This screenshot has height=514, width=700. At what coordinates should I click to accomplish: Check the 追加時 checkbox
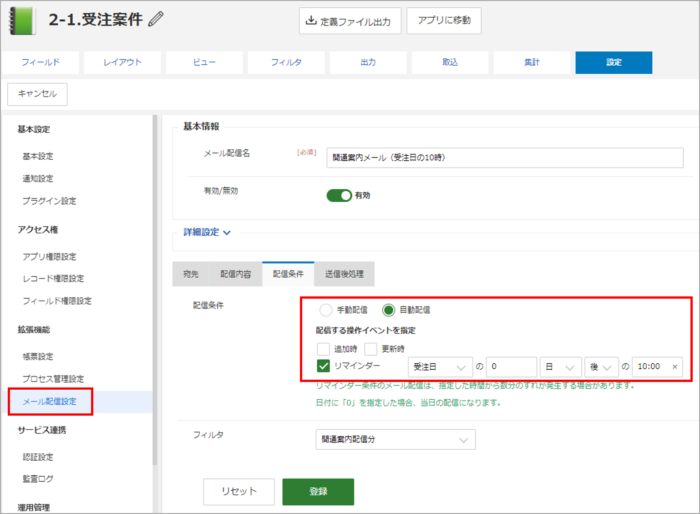click(x=323, y=349)
